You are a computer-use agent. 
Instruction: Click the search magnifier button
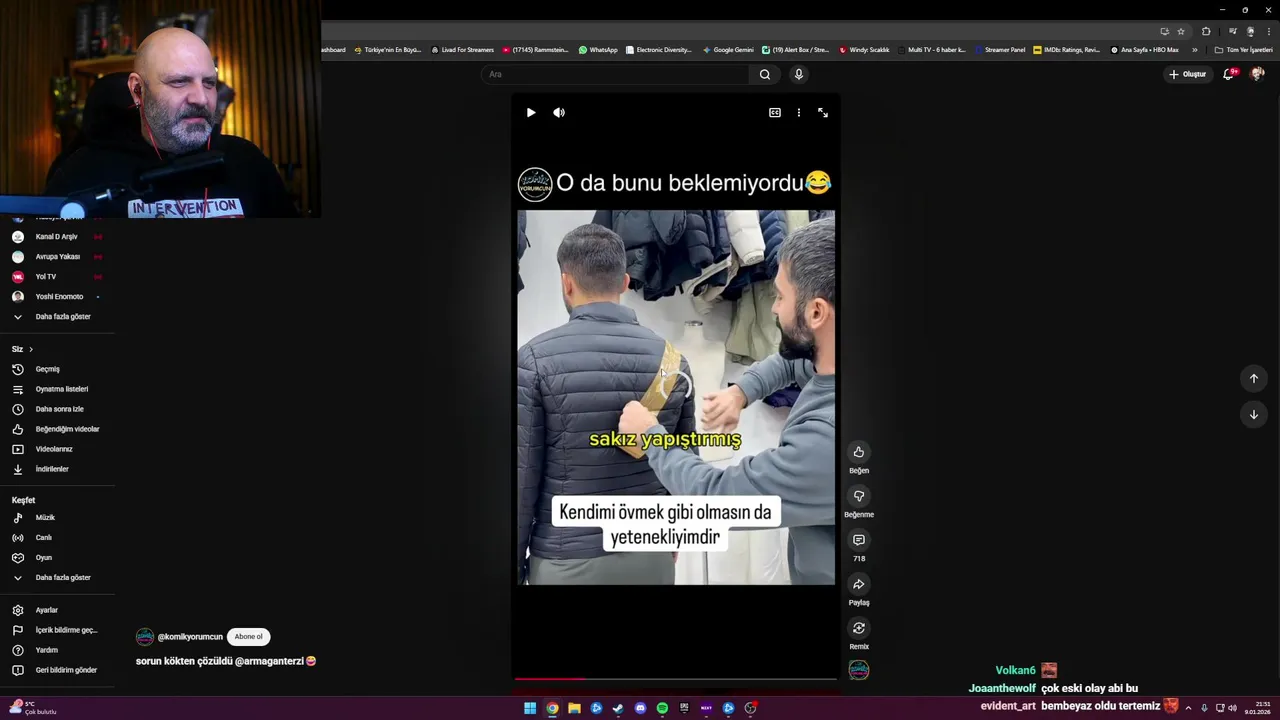(x=765, y=74)
